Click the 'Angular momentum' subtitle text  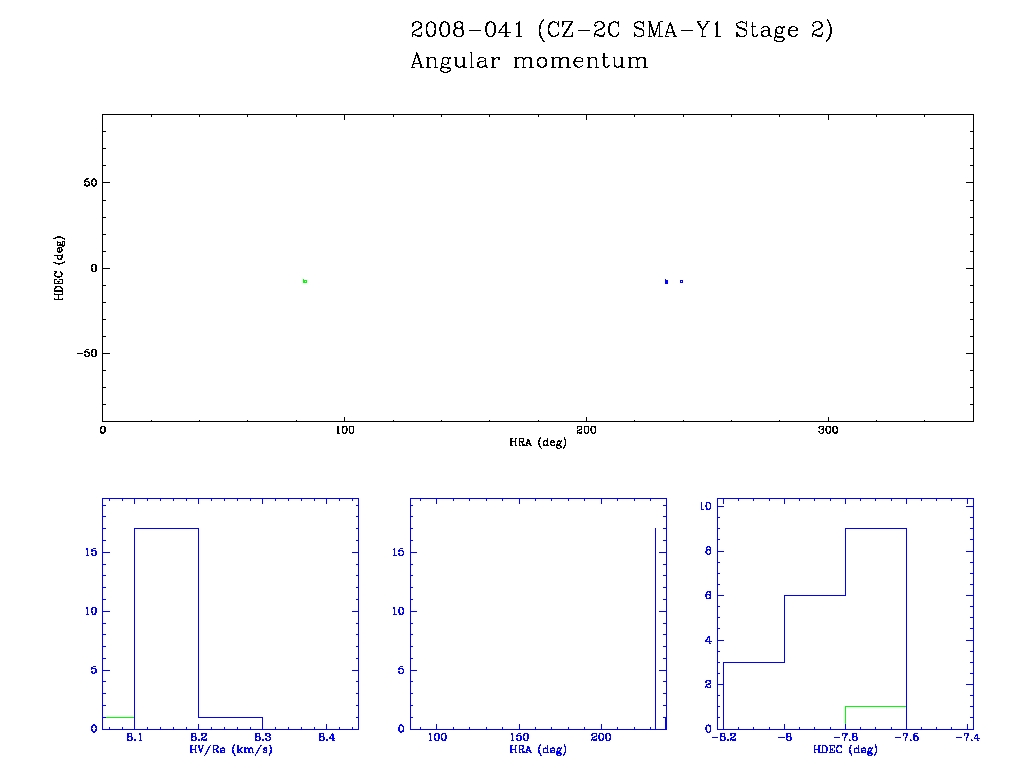coord(529,62)
